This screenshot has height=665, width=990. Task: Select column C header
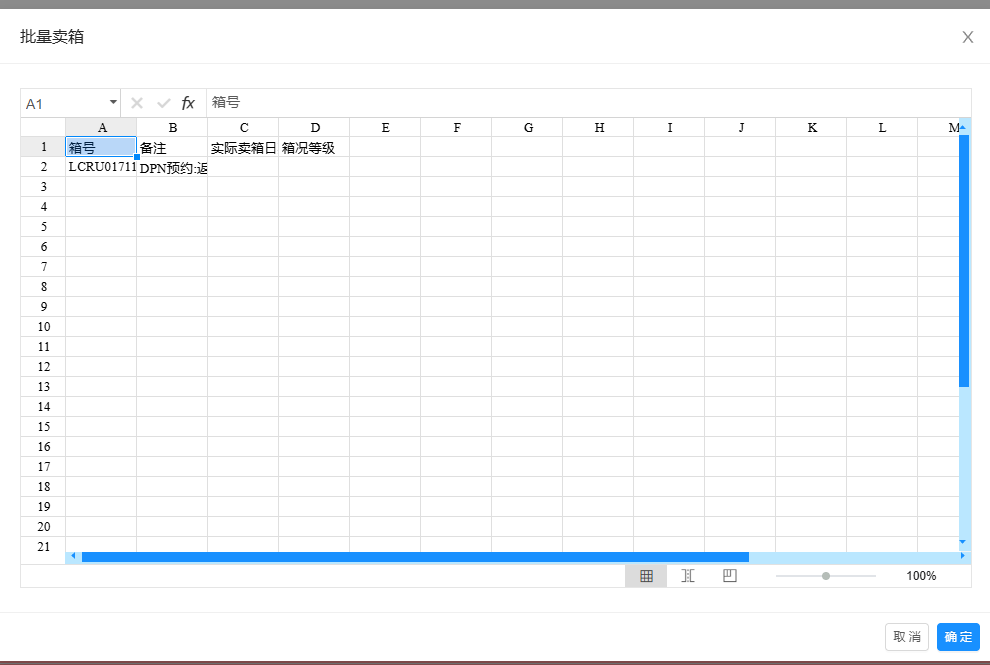243,127
